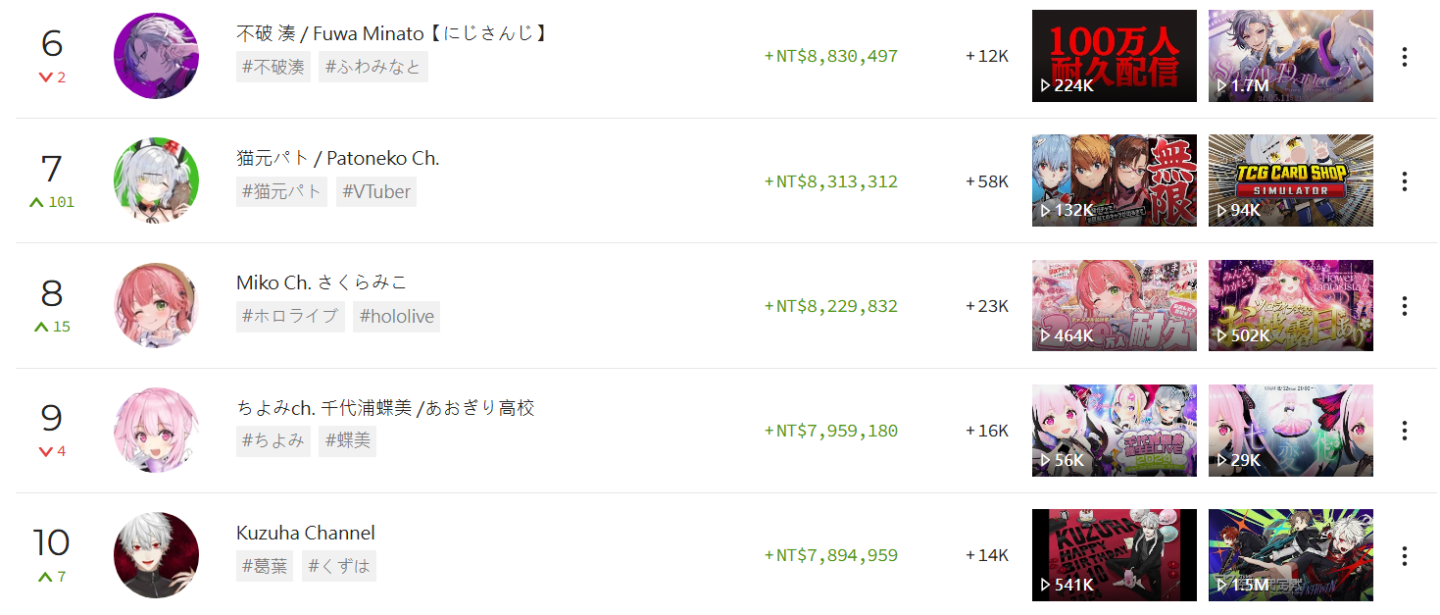Select the #くずは tag
1440x615 pixels.
point(339,566)
